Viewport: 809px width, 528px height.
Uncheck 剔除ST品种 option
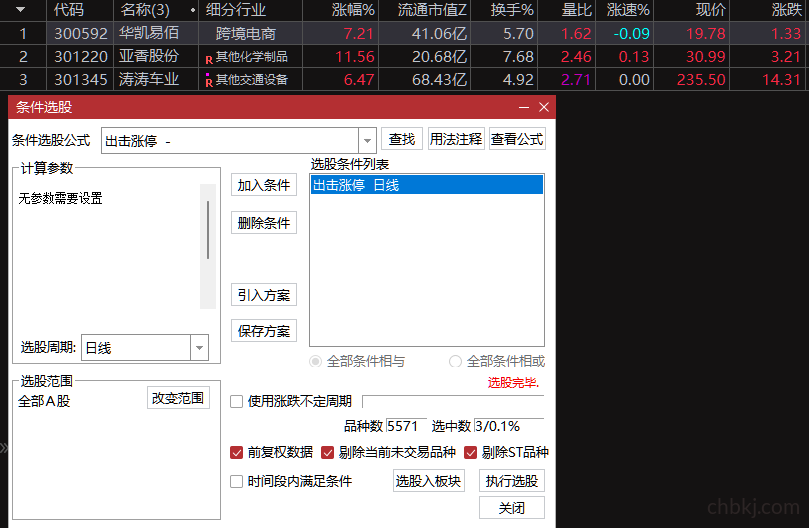pyautogui.click(x=470, y=453)
